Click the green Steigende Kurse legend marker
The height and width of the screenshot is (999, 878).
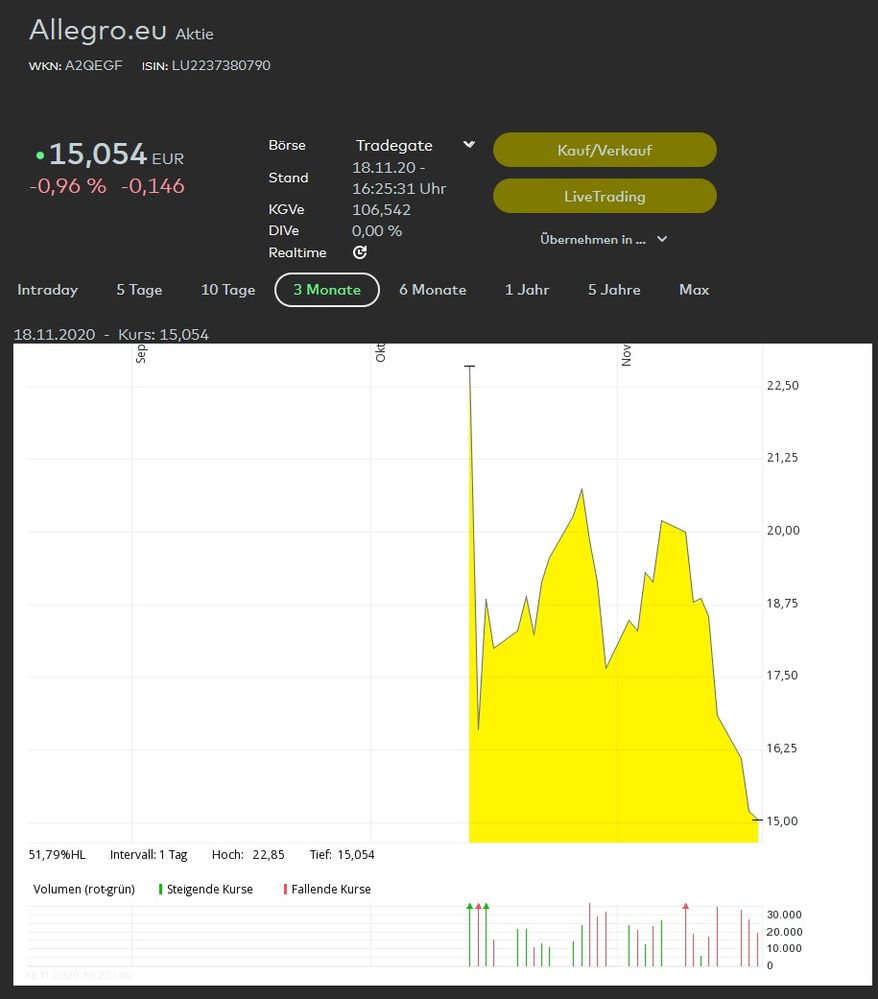click(x=160, y=889)
